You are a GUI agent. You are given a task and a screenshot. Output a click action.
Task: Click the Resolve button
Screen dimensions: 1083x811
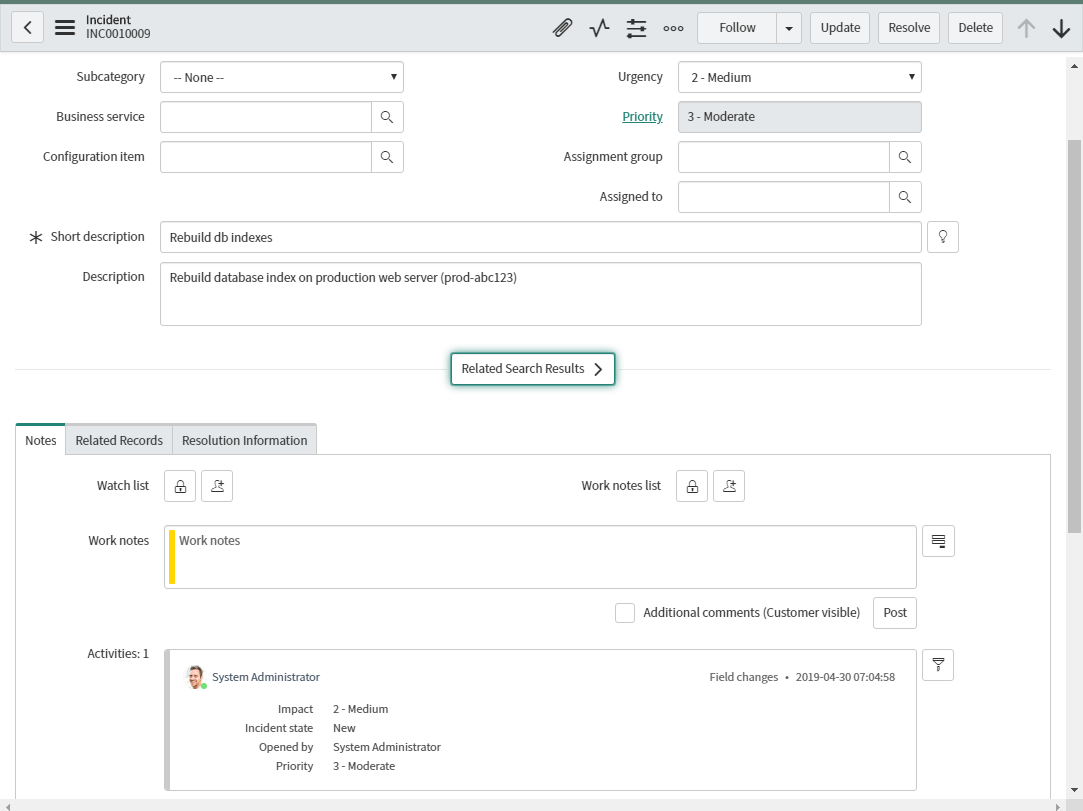(x=908, y=28)
